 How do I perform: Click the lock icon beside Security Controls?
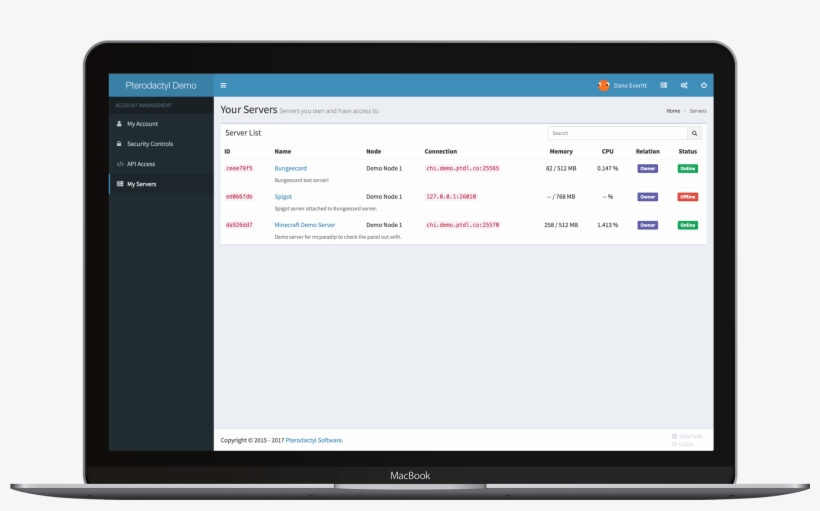[120, 144]
